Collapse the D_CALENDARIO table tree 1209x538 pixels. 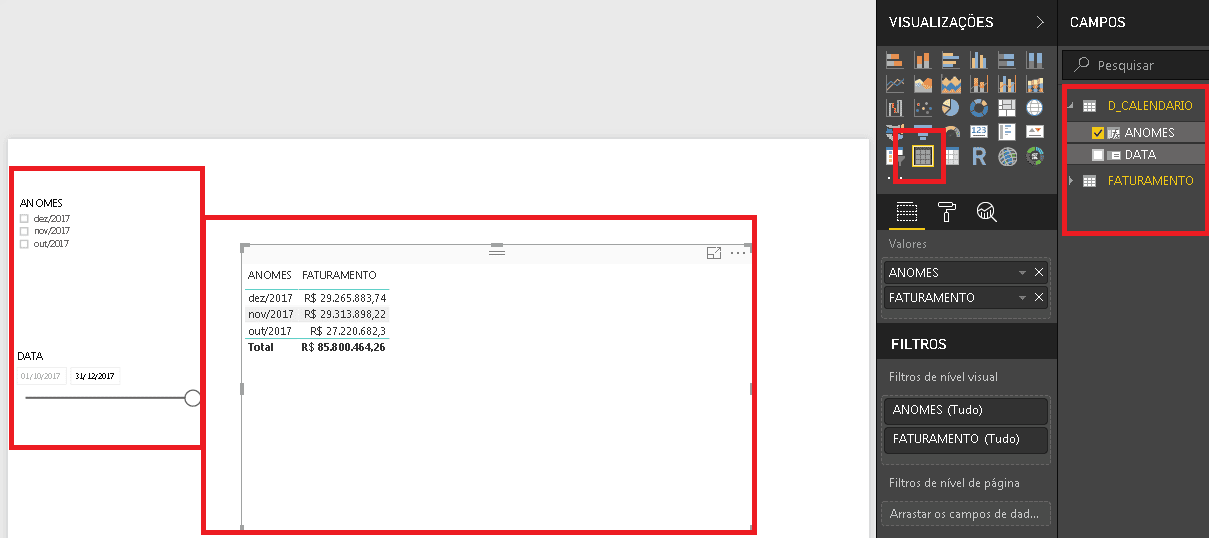coord(1071,105)
